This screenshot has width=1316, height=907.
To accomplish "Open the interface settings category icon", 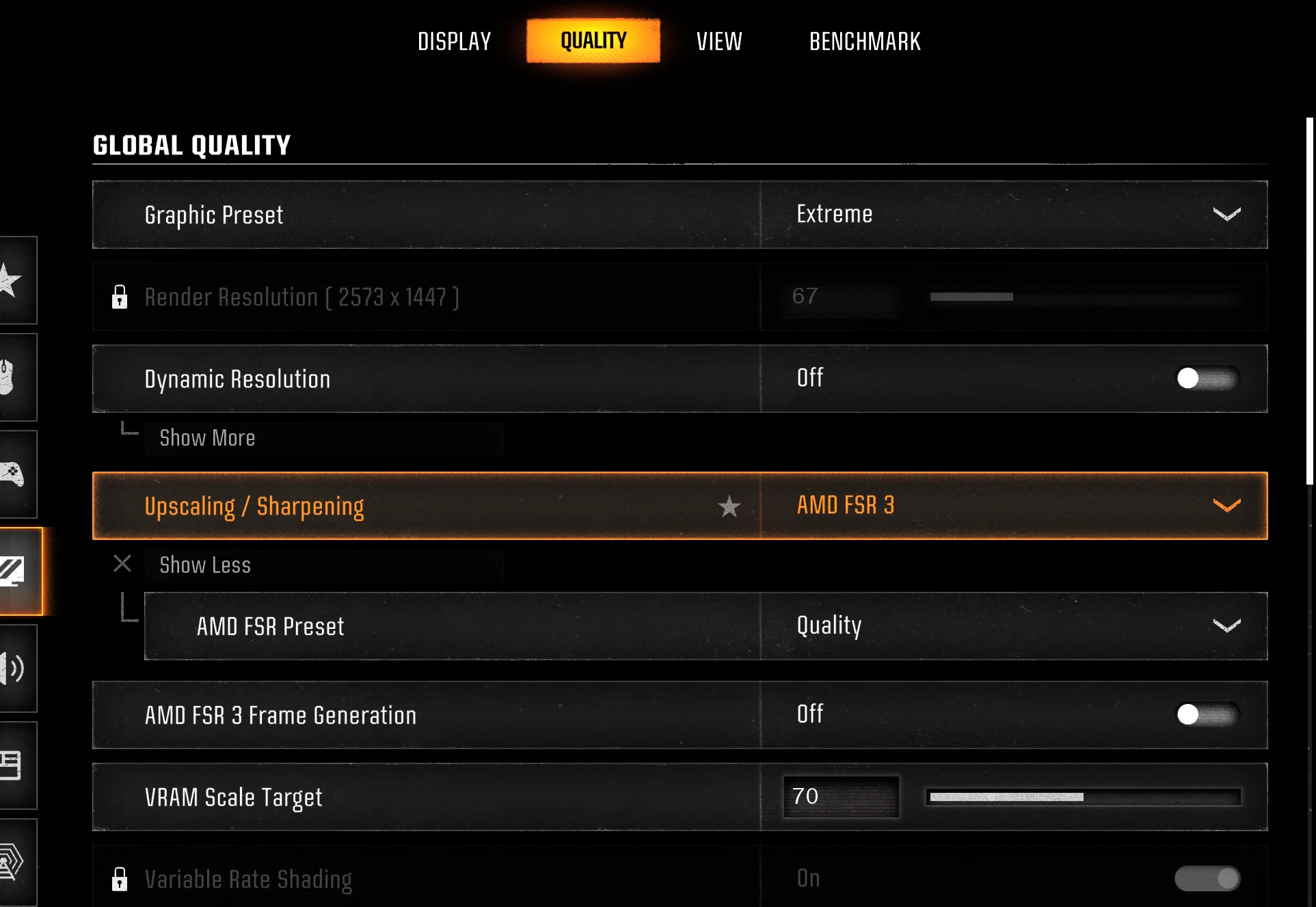I will (12, 765).
